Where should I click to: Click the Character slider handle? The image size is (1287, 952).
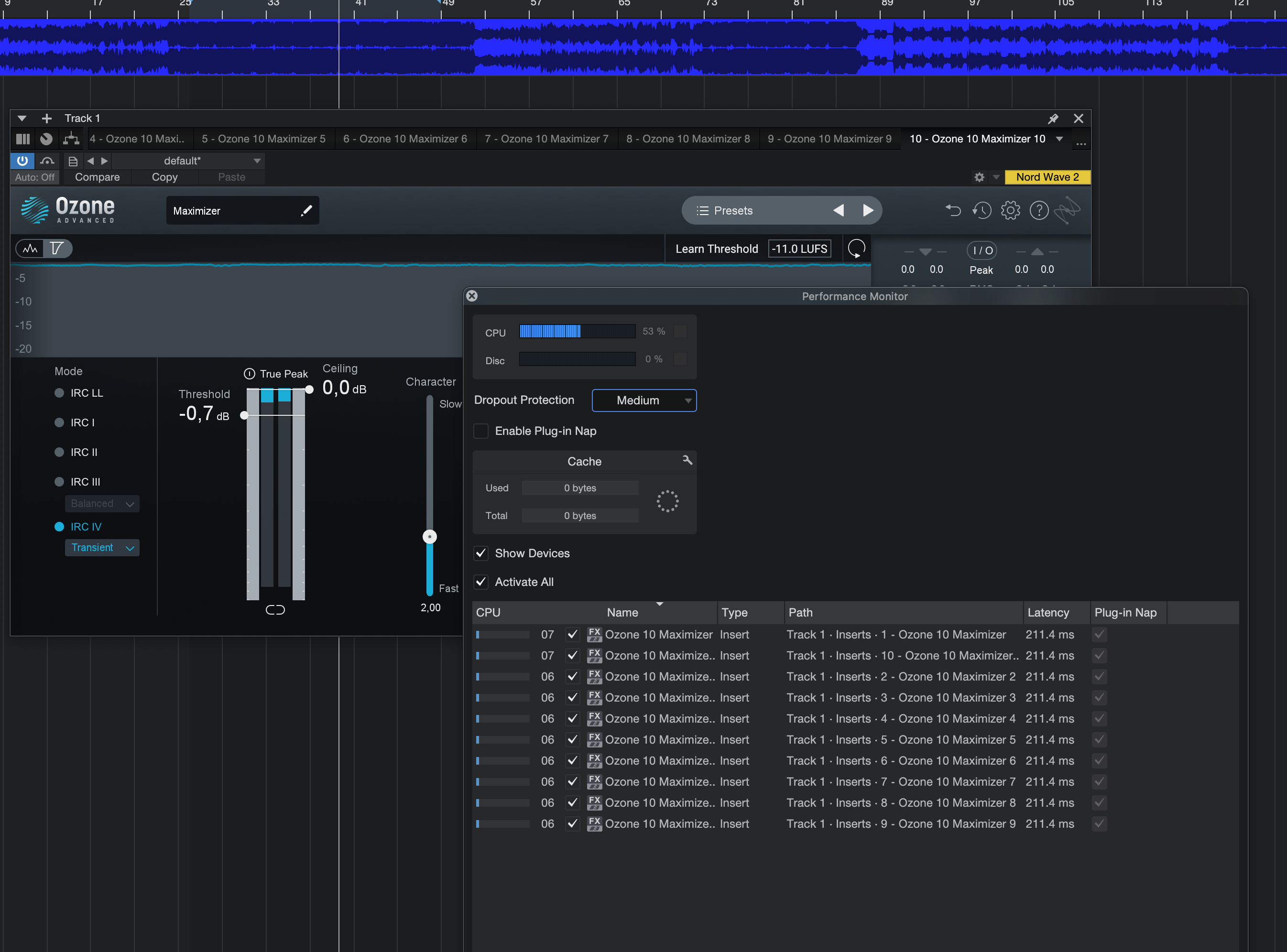(429, 537)
